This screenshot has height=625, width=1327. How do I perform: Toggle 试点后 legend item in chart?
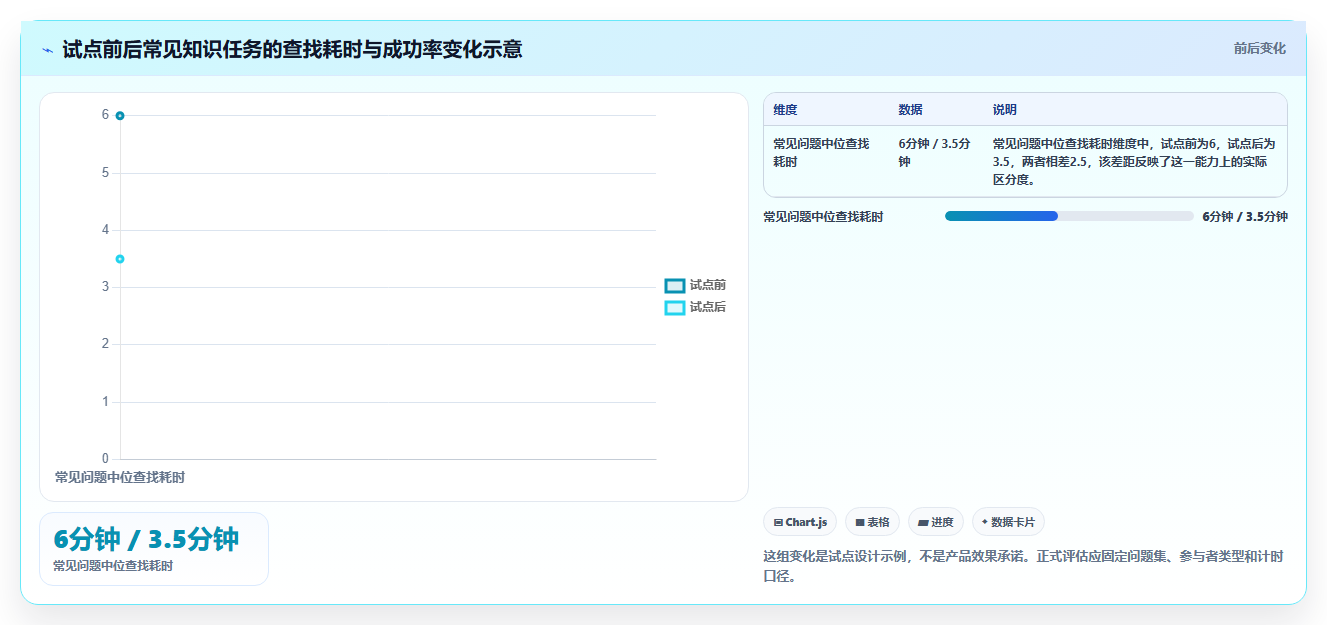[696, 307]
